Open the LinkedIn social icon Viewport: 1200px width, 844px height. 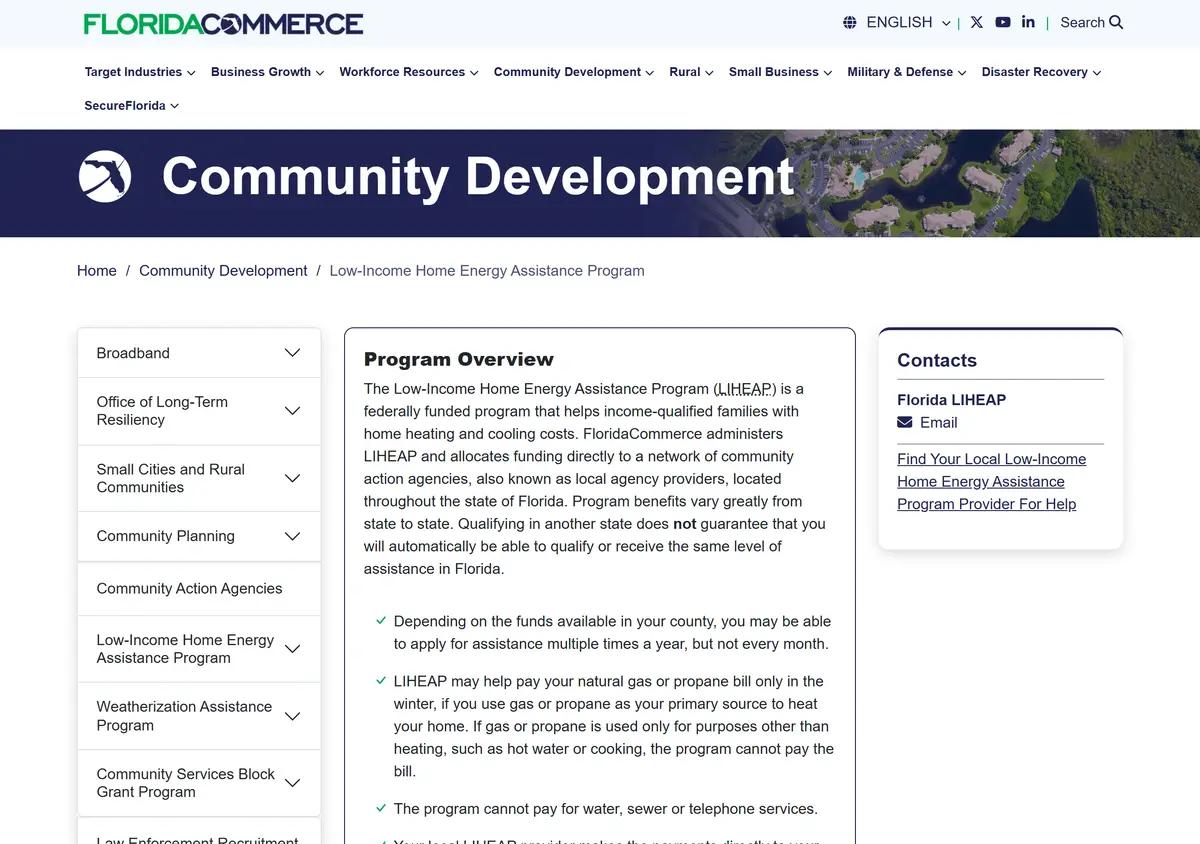click(x=1028, y=22)
